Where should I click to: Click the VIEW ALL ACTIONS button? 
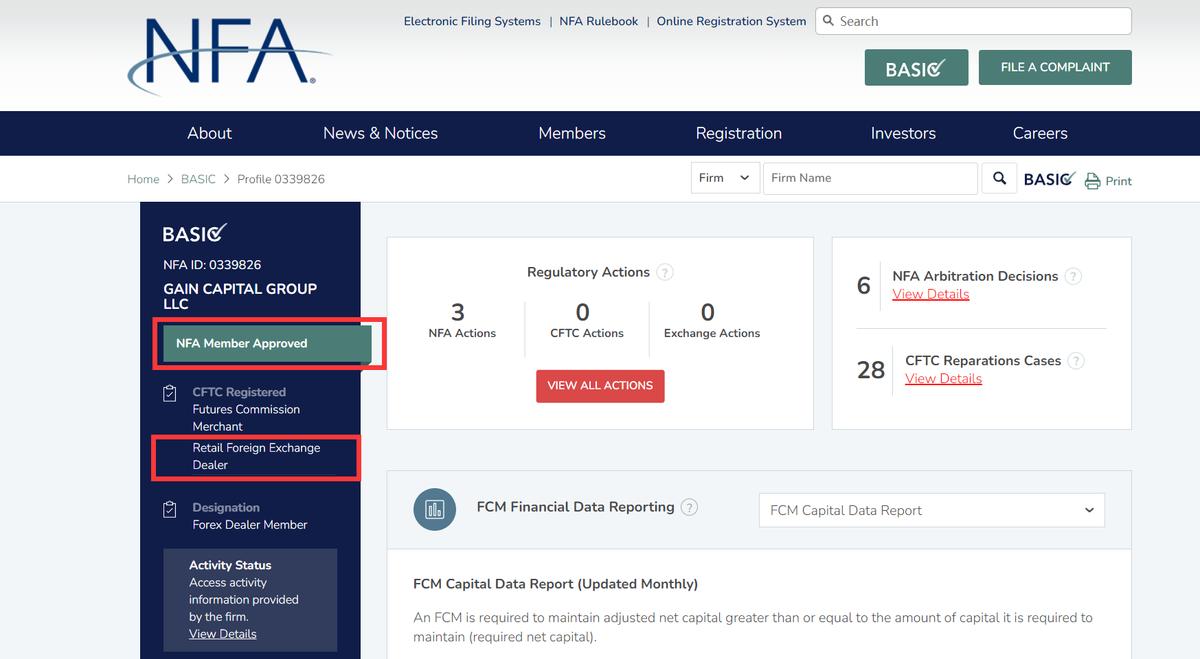pyautogui.click(x=600, y=386)
